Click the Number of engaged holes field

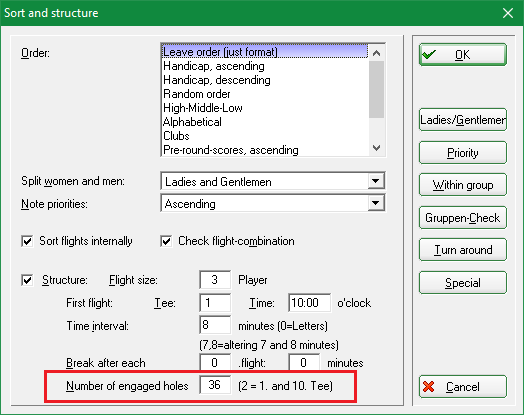click(215, 385)
